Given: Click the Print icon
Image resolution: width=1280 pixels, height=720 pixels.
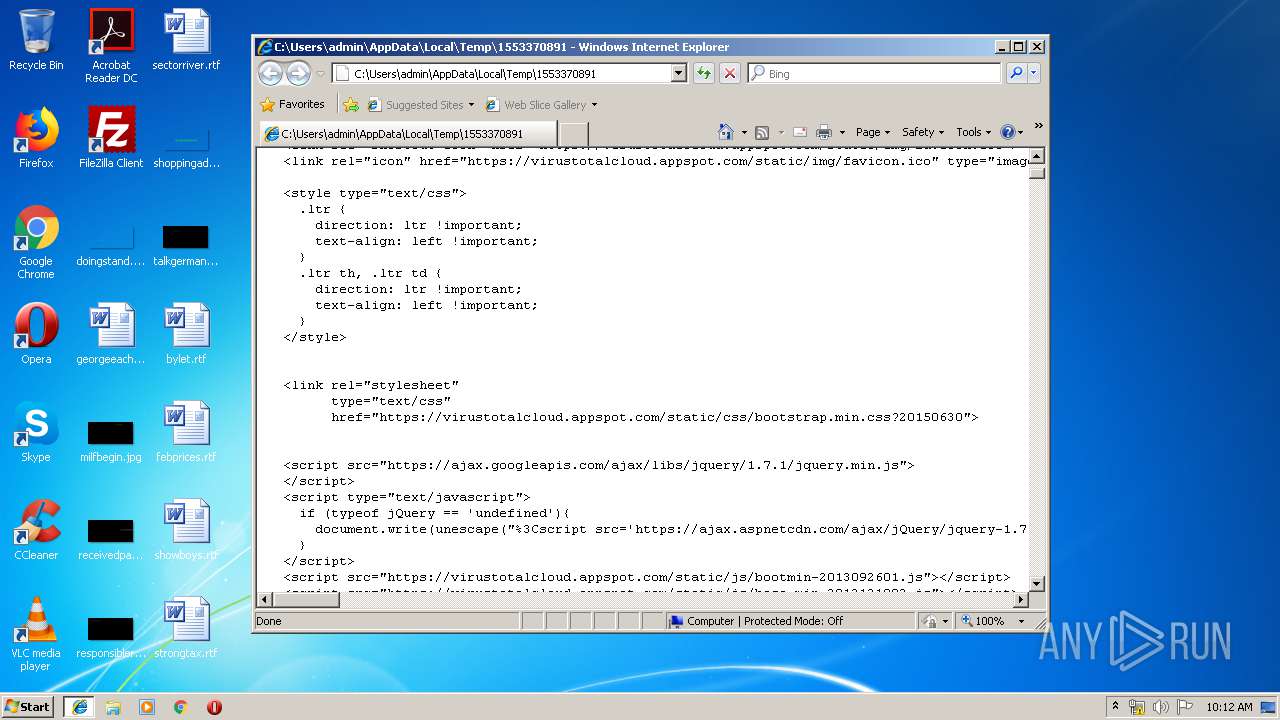Looking at the screenshot, I should (824, 132).
